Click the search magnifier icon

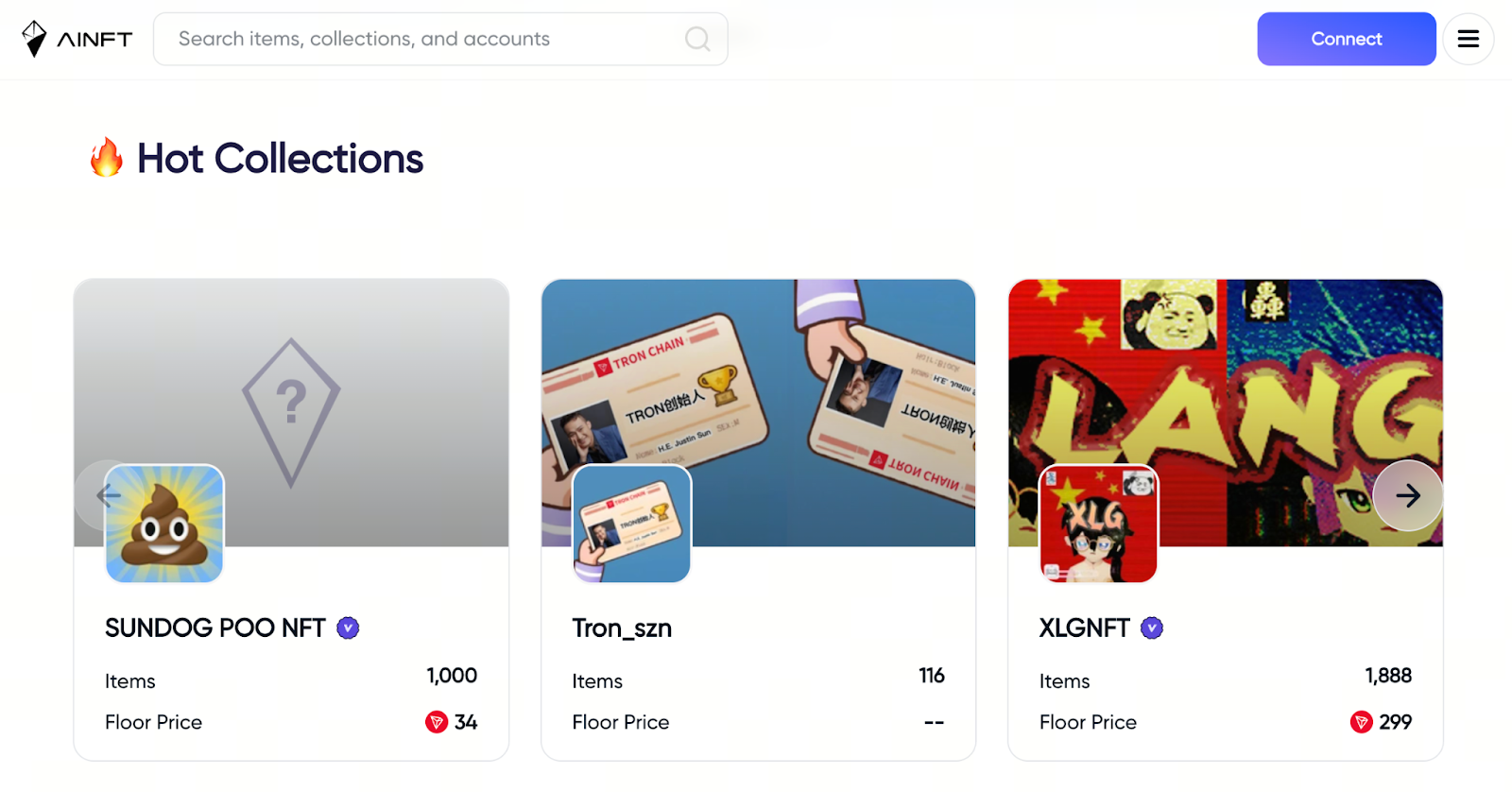[697, 39]
